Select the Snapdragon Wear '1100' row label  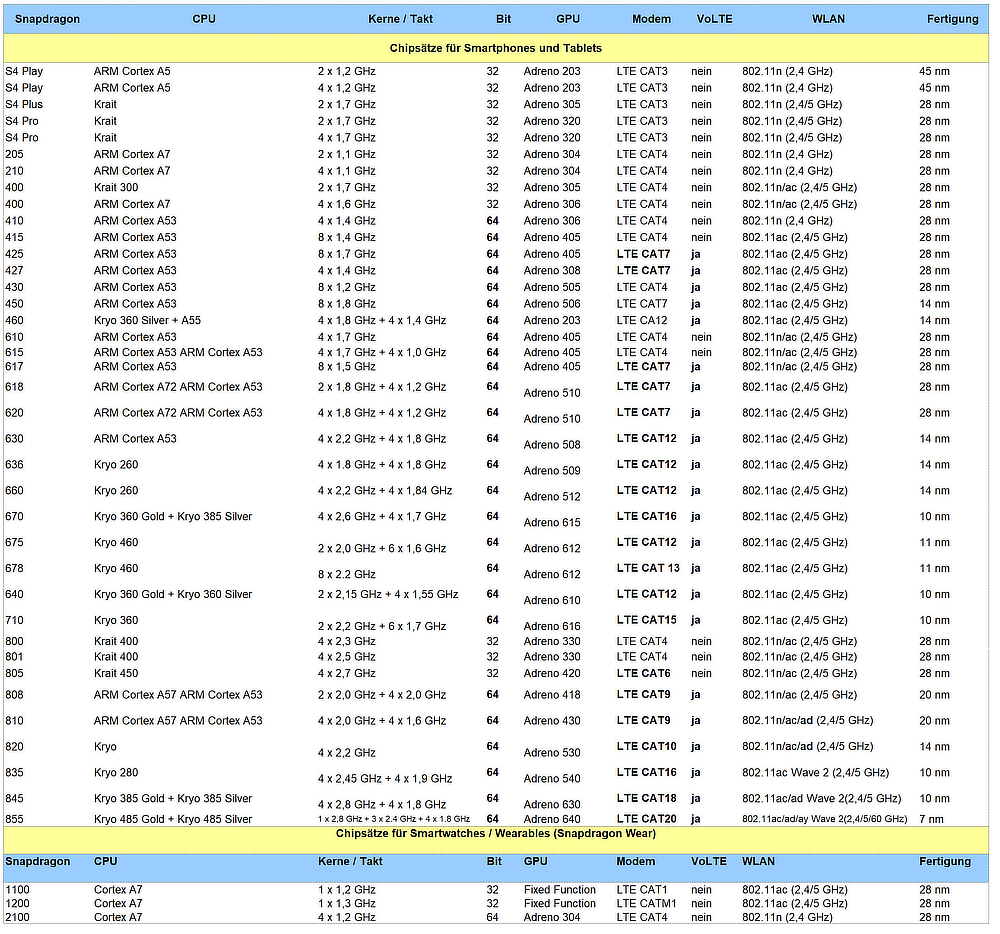point(17,890)
